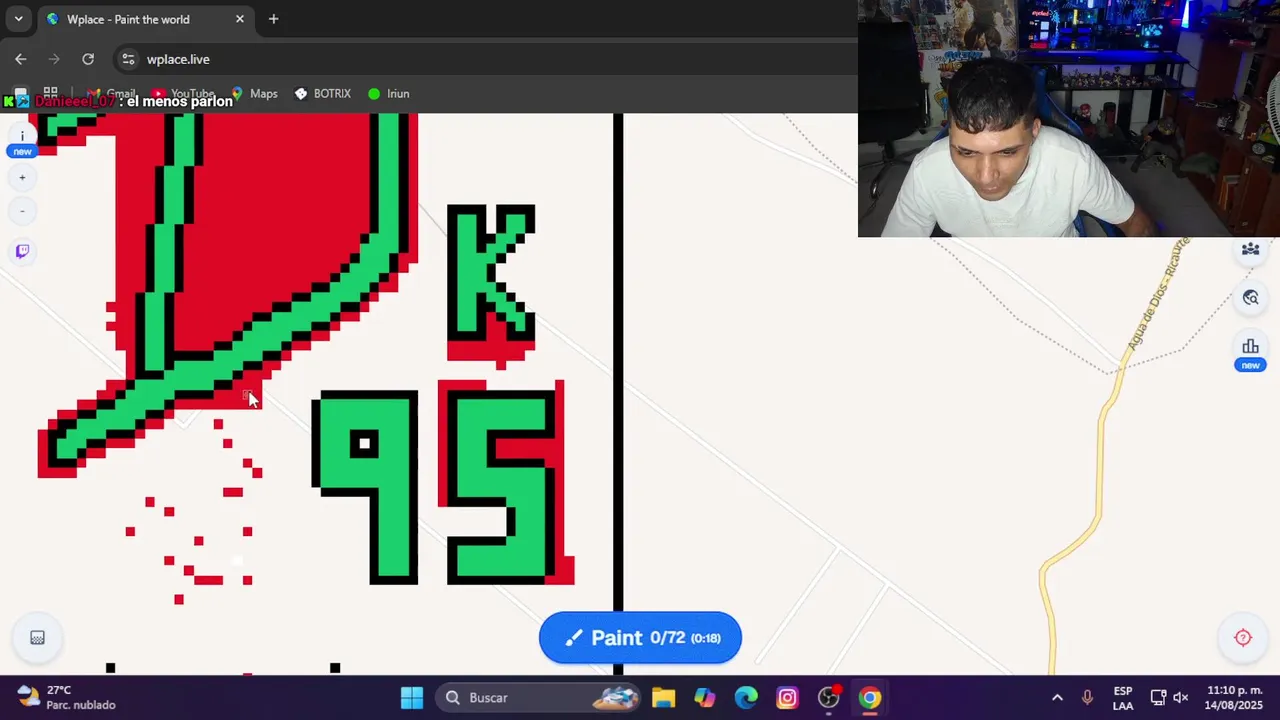Screen dimensions: 1280x720
Task: Click the Paint 0/72 button
Action: [640, 638]
